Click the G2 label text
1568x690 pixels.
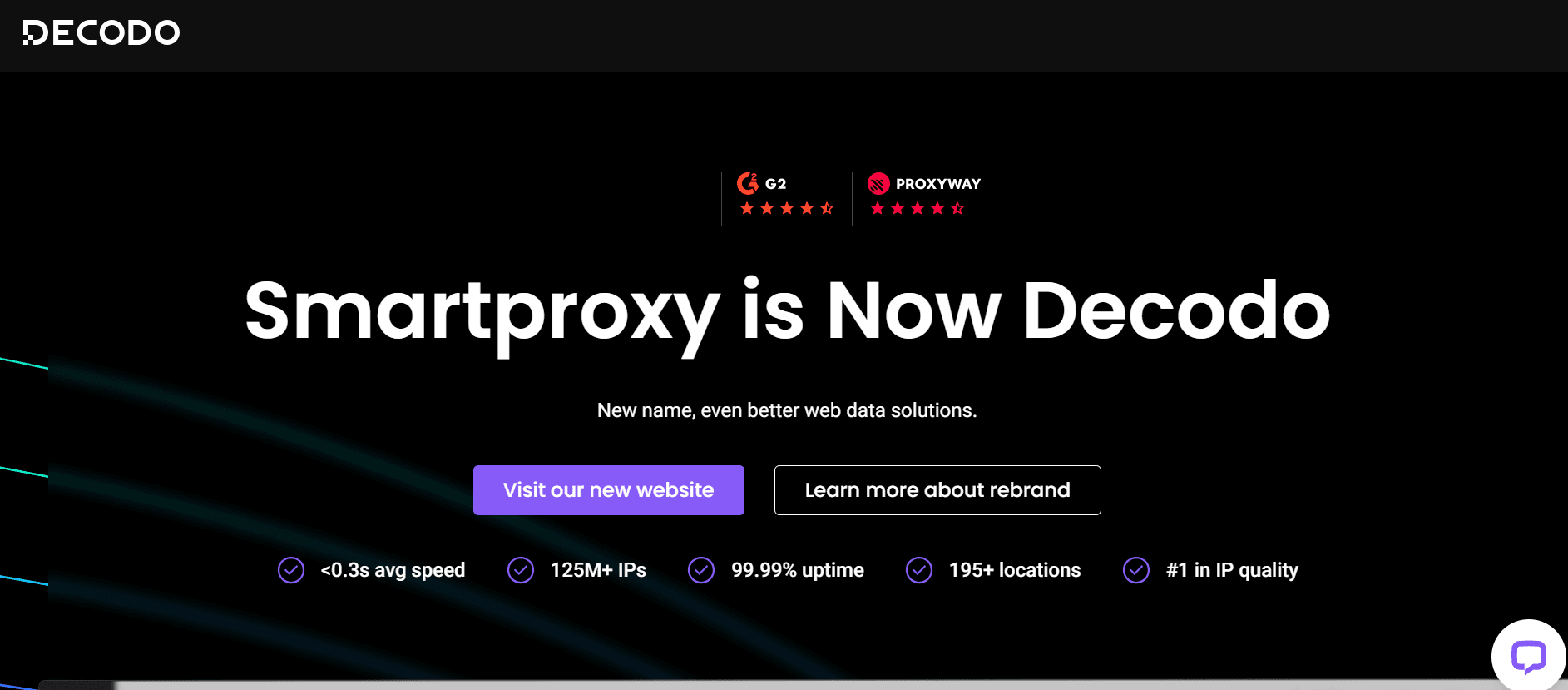[x=776, y=184]
